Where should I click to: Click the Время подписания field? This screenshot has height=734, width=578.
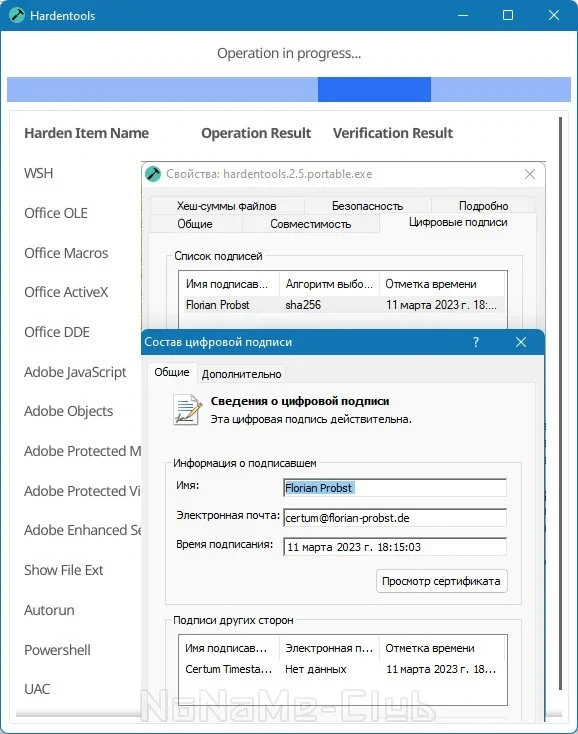[395, 547]
